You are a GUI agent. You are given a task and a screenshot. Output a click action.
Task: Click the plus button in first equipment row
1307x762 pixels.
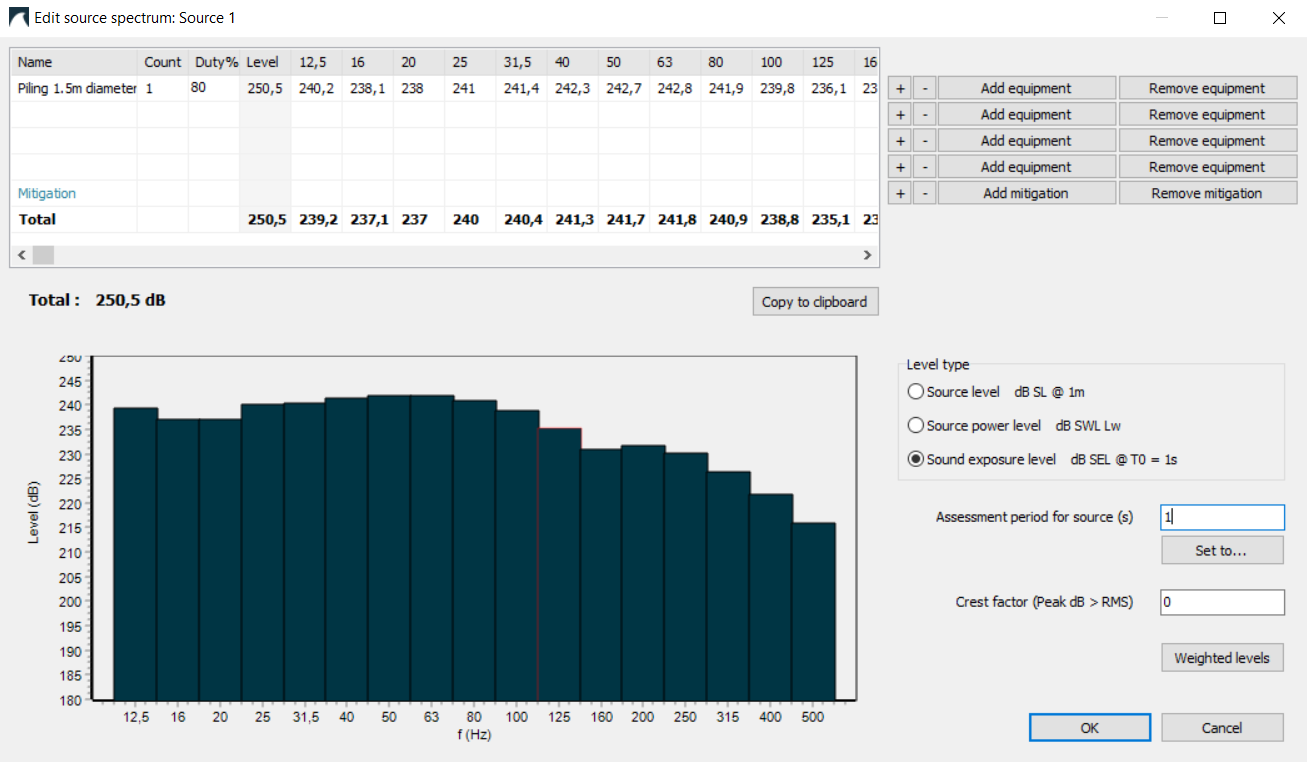tap(900, 89)
